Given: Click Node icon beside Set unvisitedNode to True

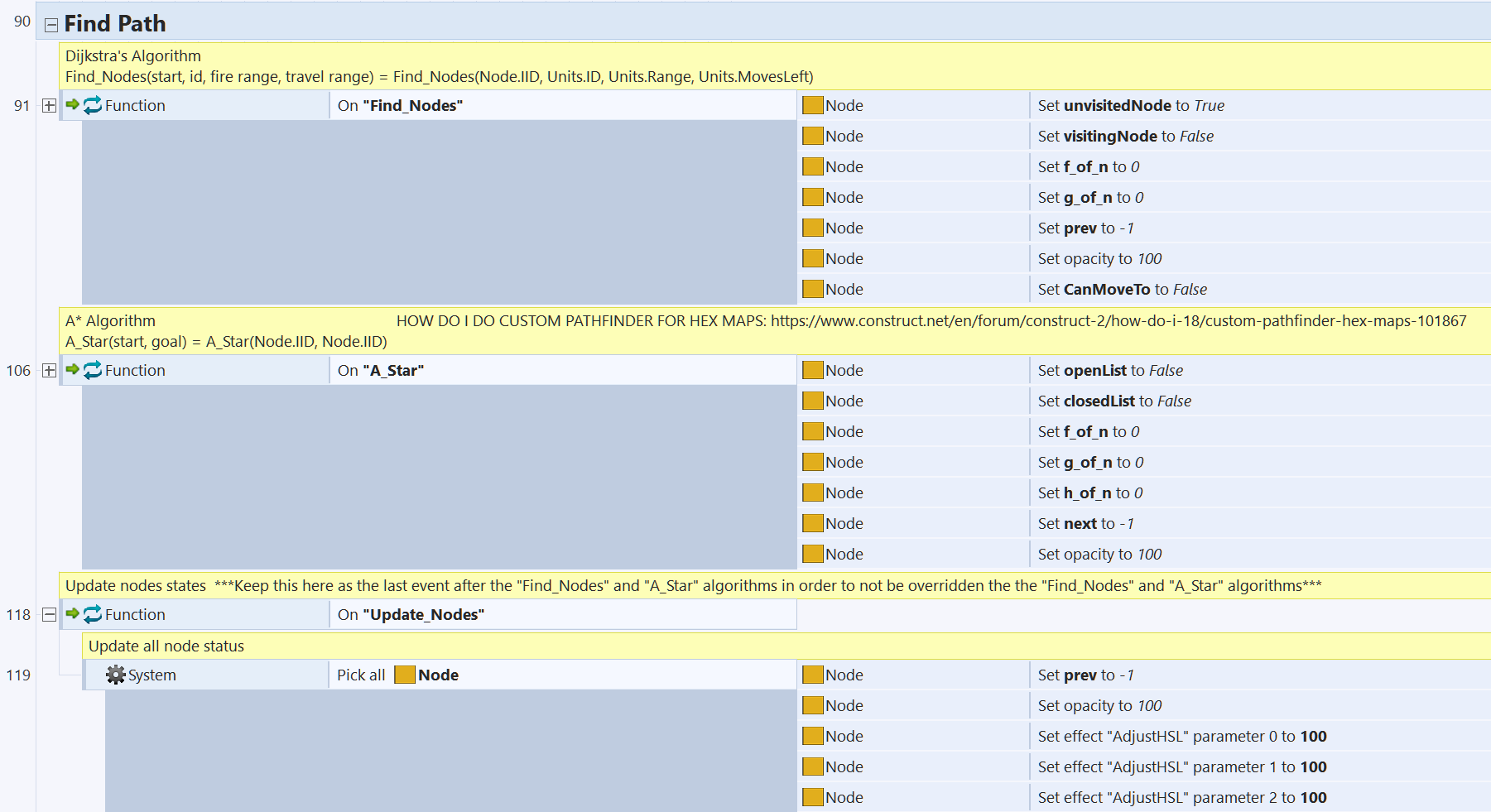Looking at the screenshot, I should [813, 106].
